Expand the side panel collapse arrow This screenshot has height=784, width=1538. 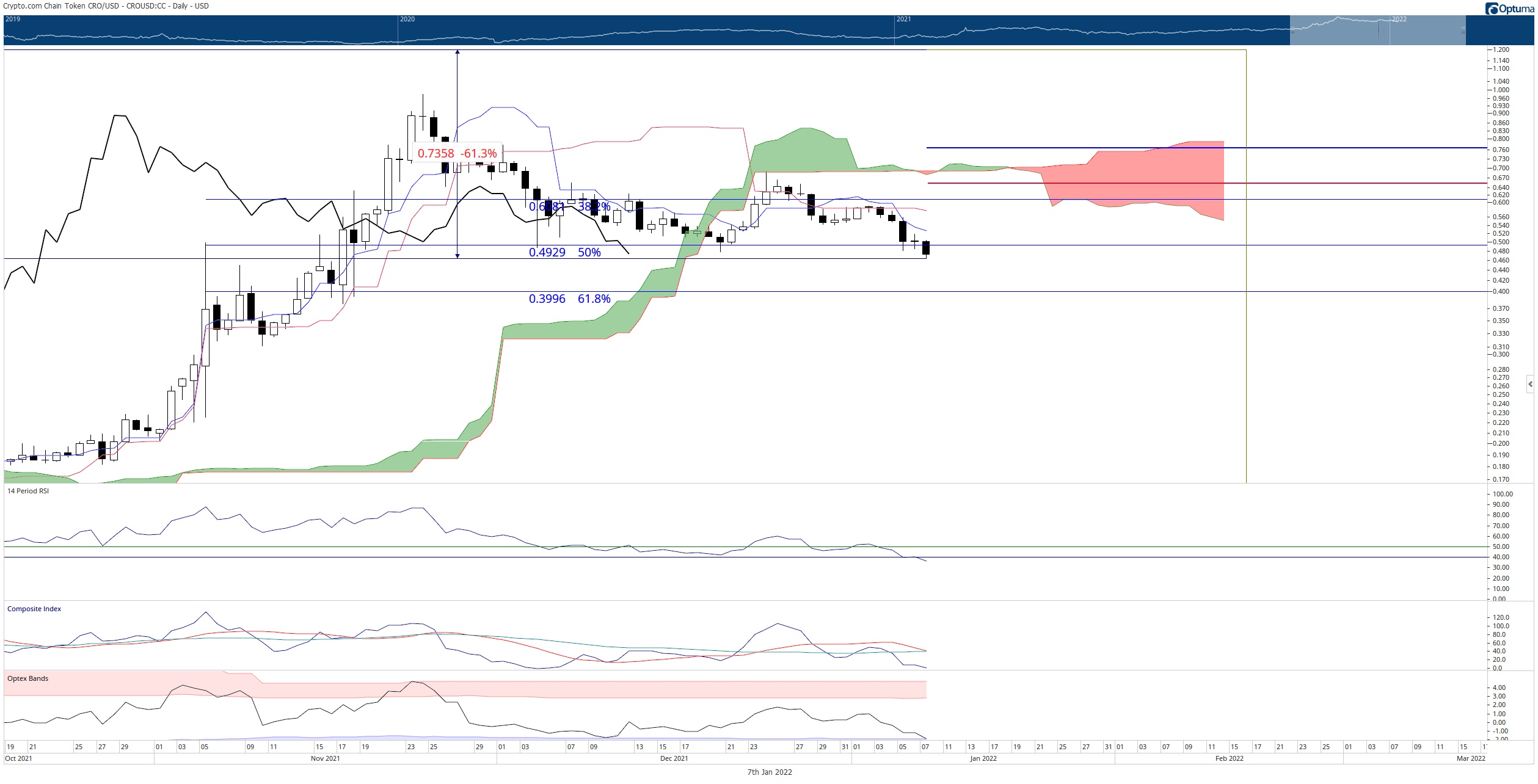[x=1530, y=384]
